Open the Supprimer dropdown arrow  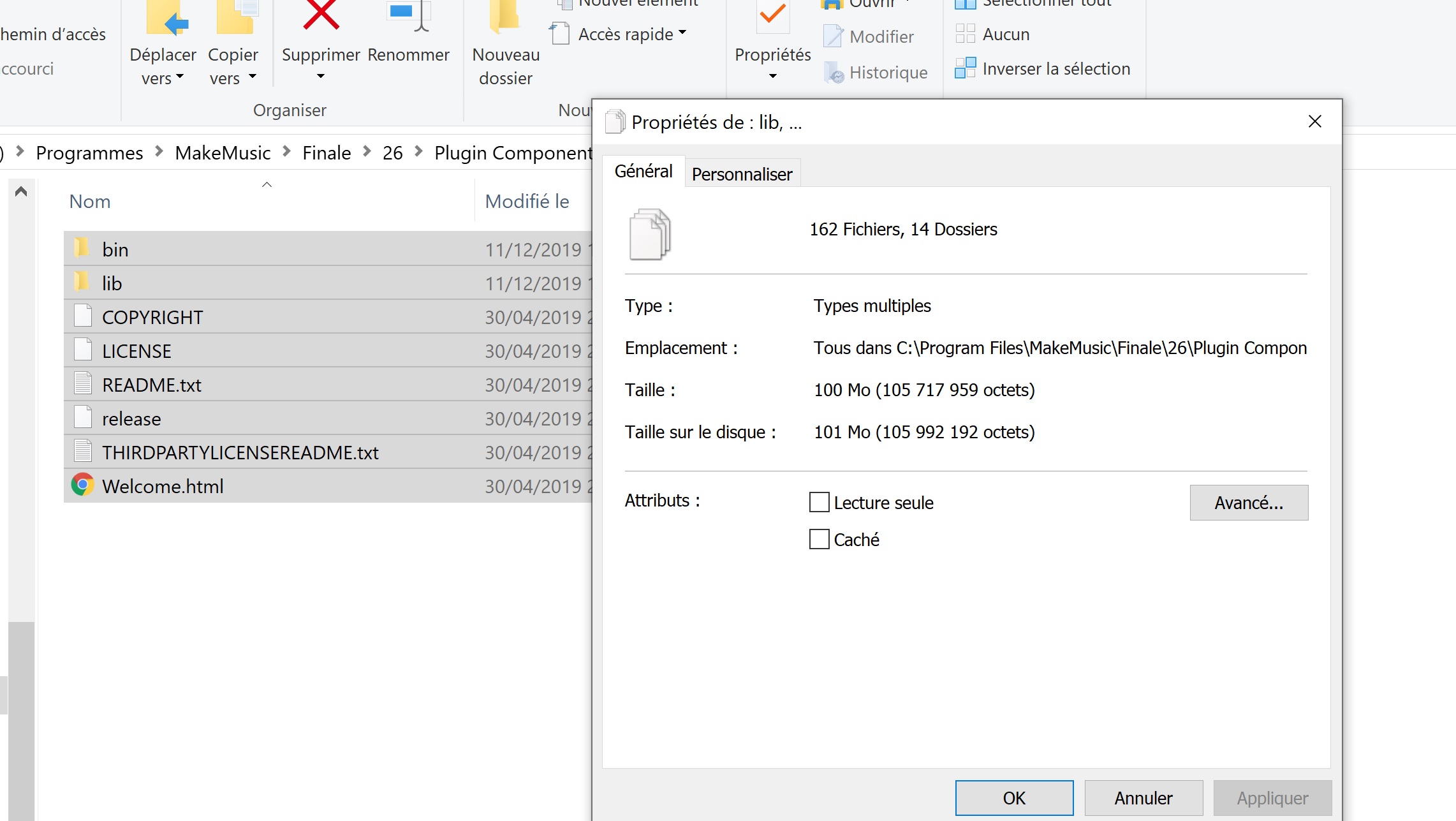click(x=321, y=77)
